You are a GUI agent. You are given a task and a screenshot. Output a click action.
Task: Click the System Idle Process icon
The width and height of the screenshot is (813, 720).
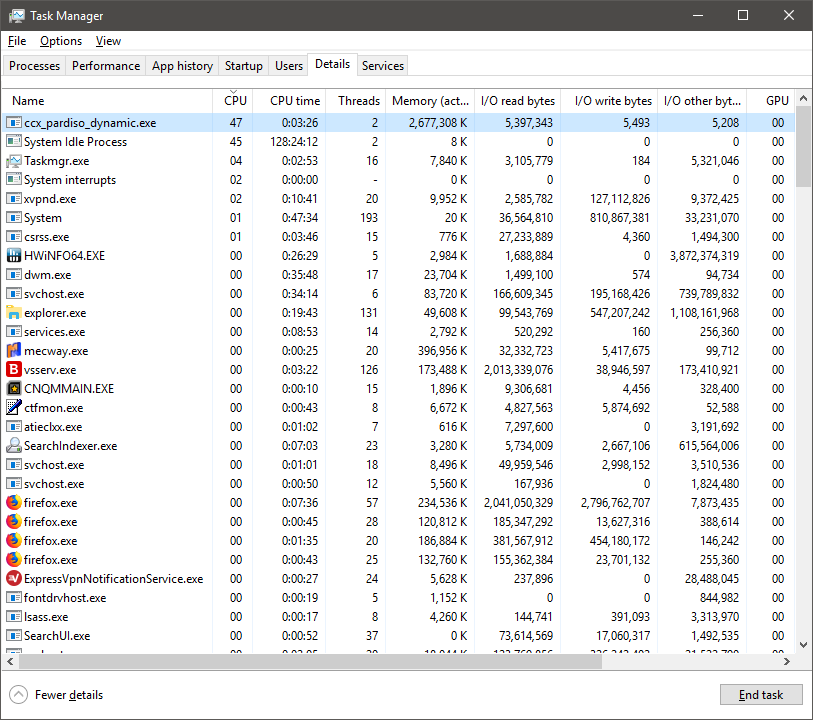(14, 142)
